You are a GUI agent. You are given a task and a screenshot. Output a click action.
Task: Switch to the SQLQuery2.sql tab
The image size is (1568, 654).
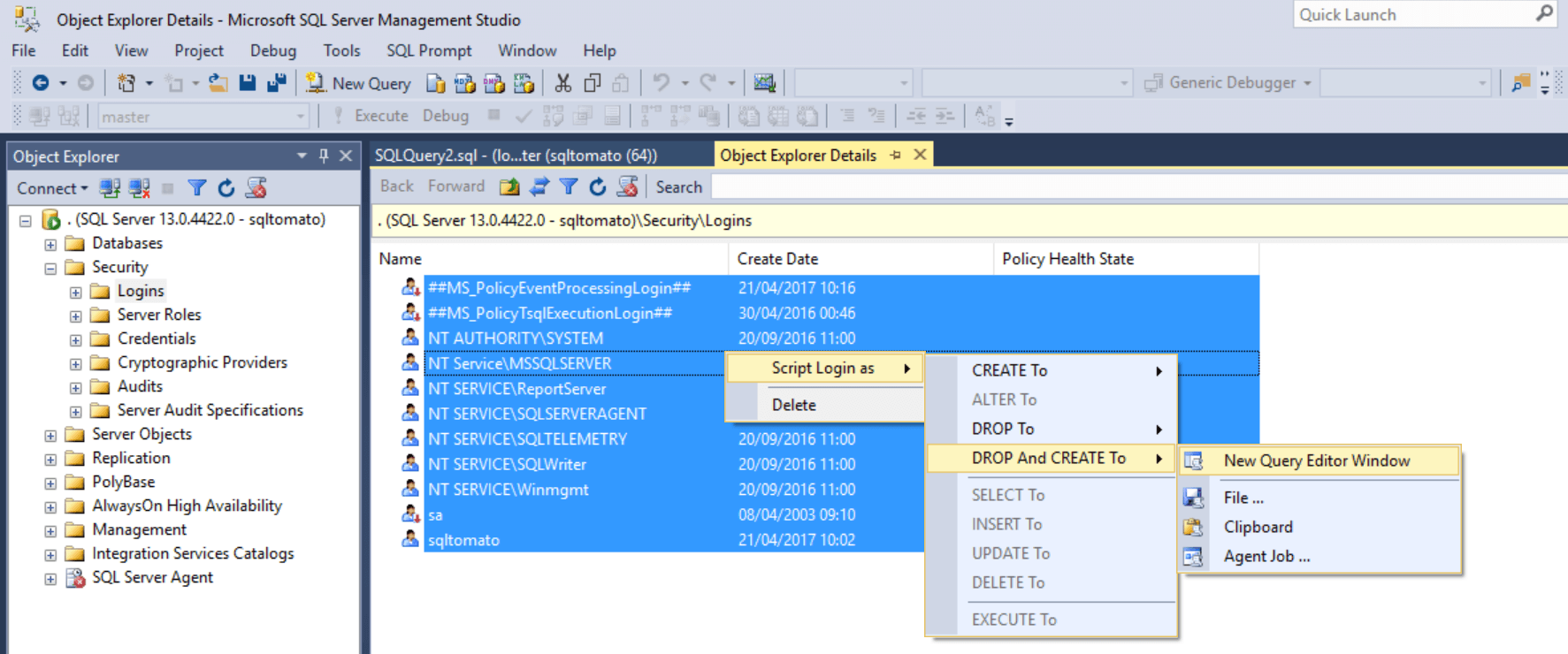coord(516,156)
